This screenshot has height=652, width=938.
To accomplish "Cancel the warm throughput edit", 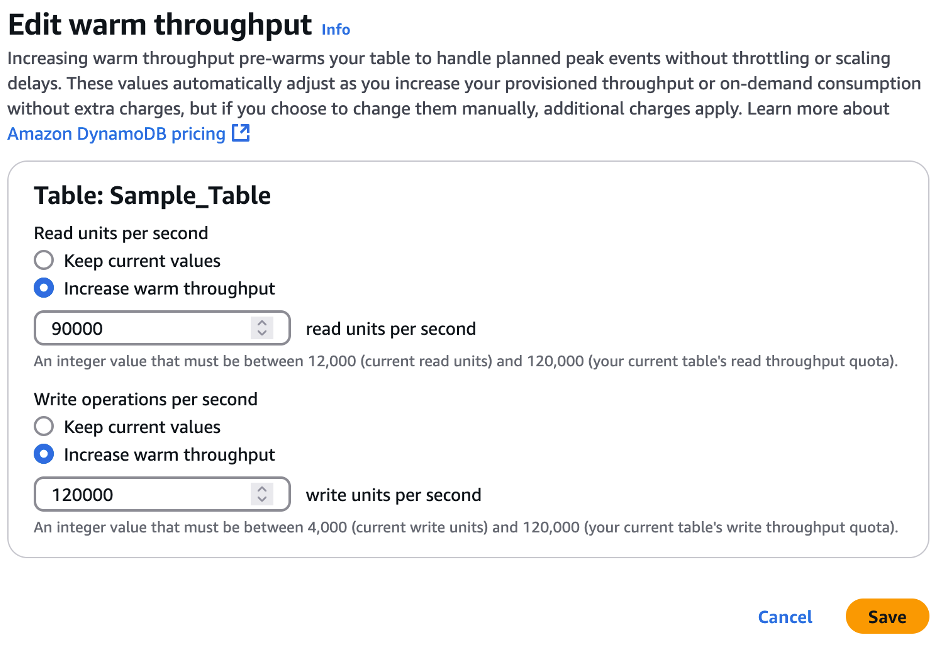I will click(784, 617).
